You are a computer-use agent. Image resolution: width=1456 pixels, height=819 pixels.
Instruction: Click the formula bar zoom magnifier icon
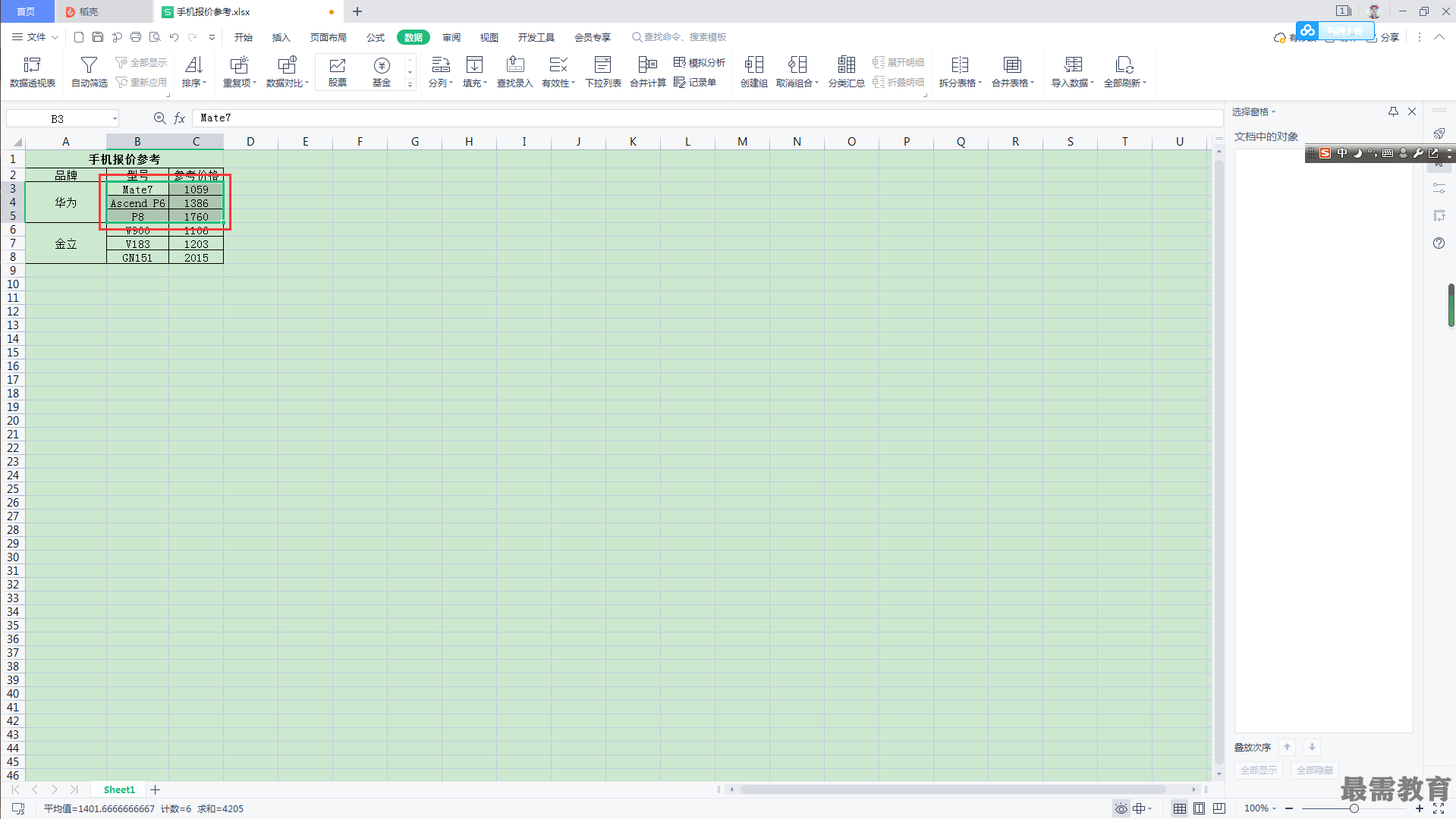tap(159, 118)
